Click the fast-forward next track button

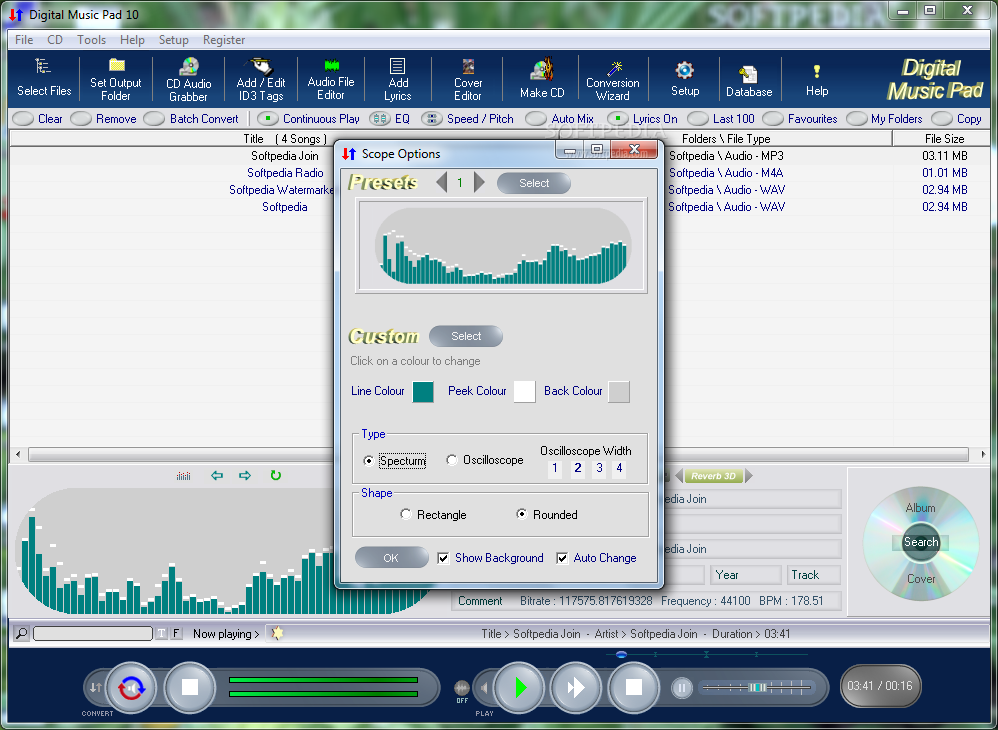coord(575,687)
